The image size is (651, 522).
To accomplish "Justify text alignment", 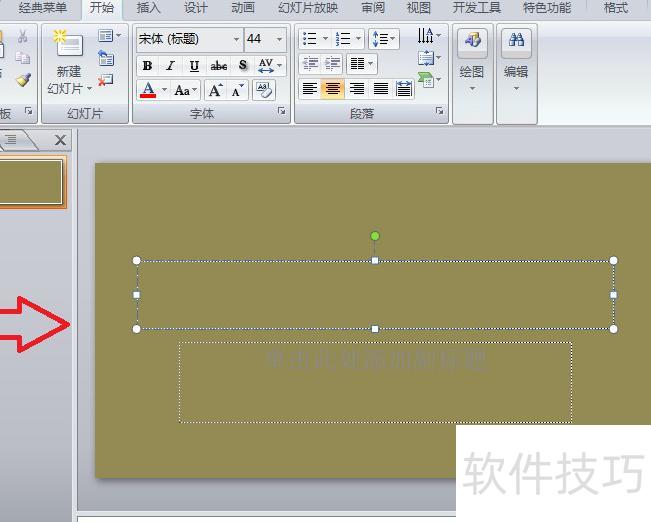I will (381, 88).
